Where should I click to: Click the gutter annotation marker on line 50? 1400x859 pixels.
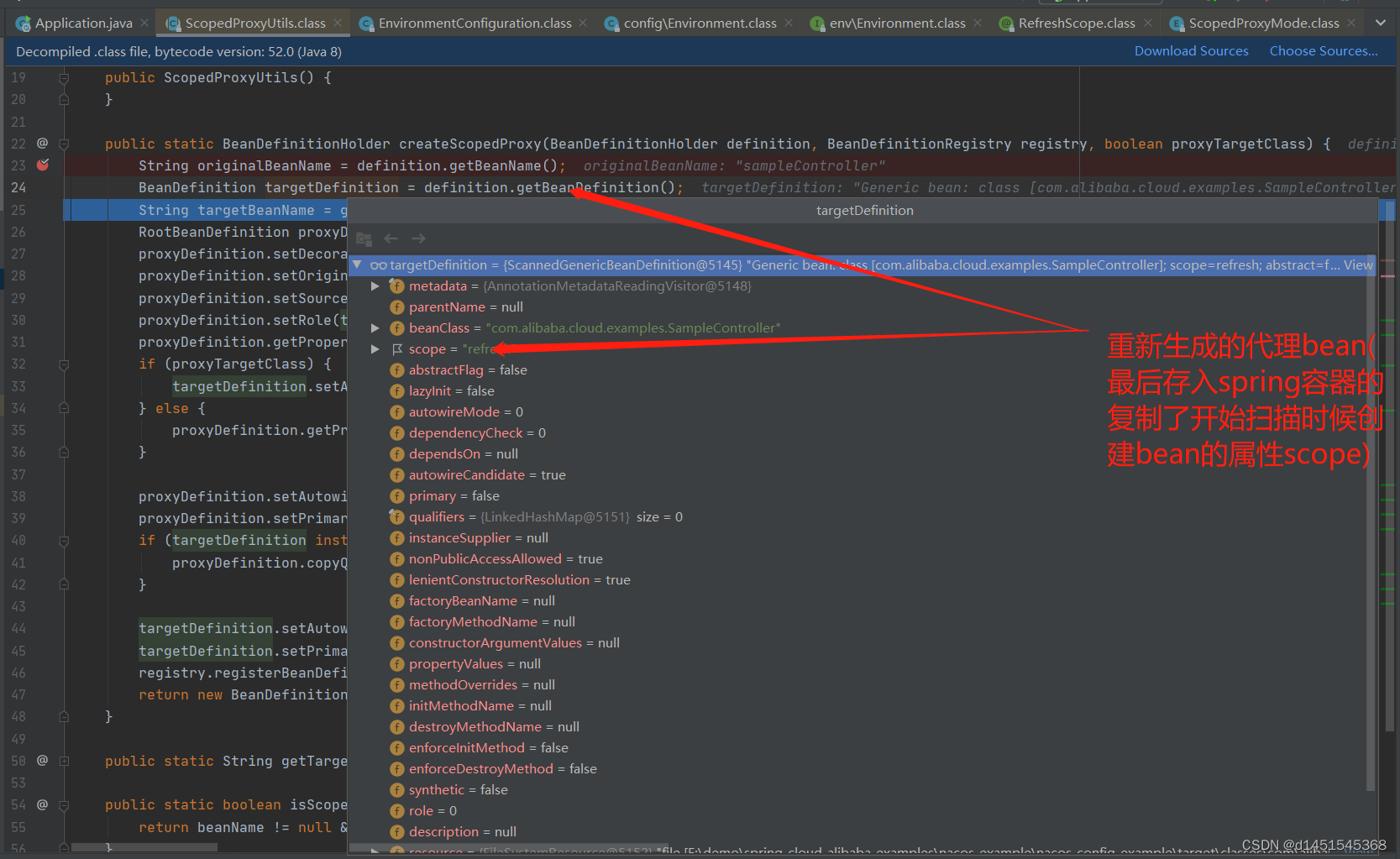click(42, 760)
